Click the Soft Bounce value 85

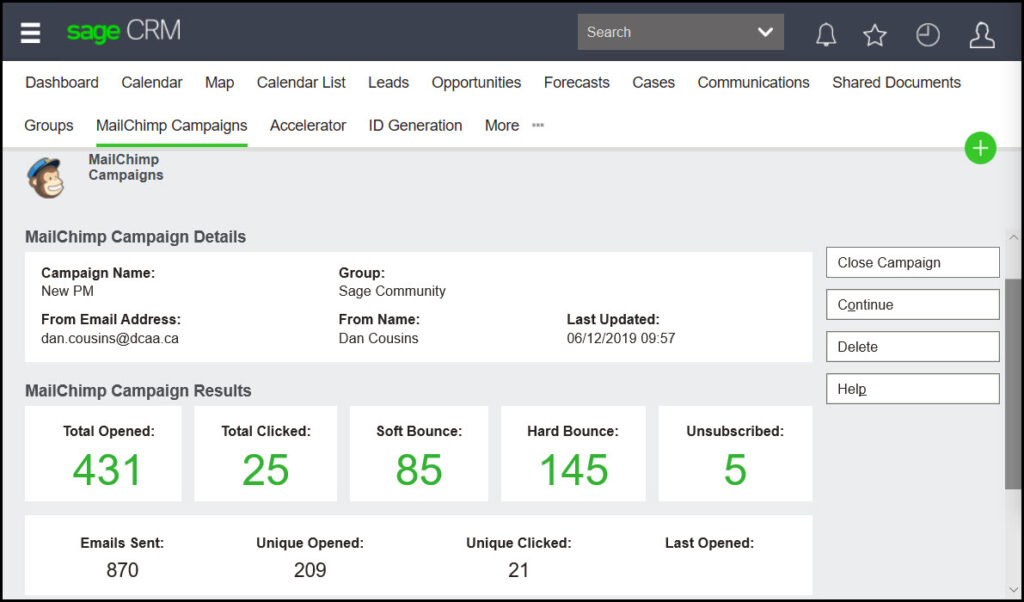click(x=419, y=470)
